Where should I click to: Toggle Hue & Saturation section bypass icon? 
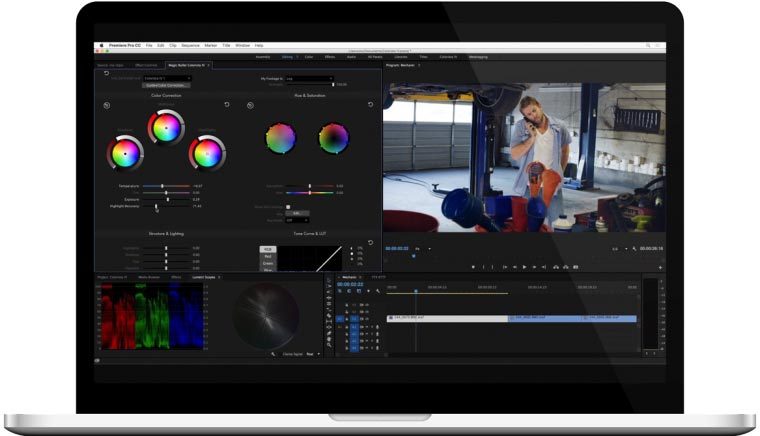point(250,105)
